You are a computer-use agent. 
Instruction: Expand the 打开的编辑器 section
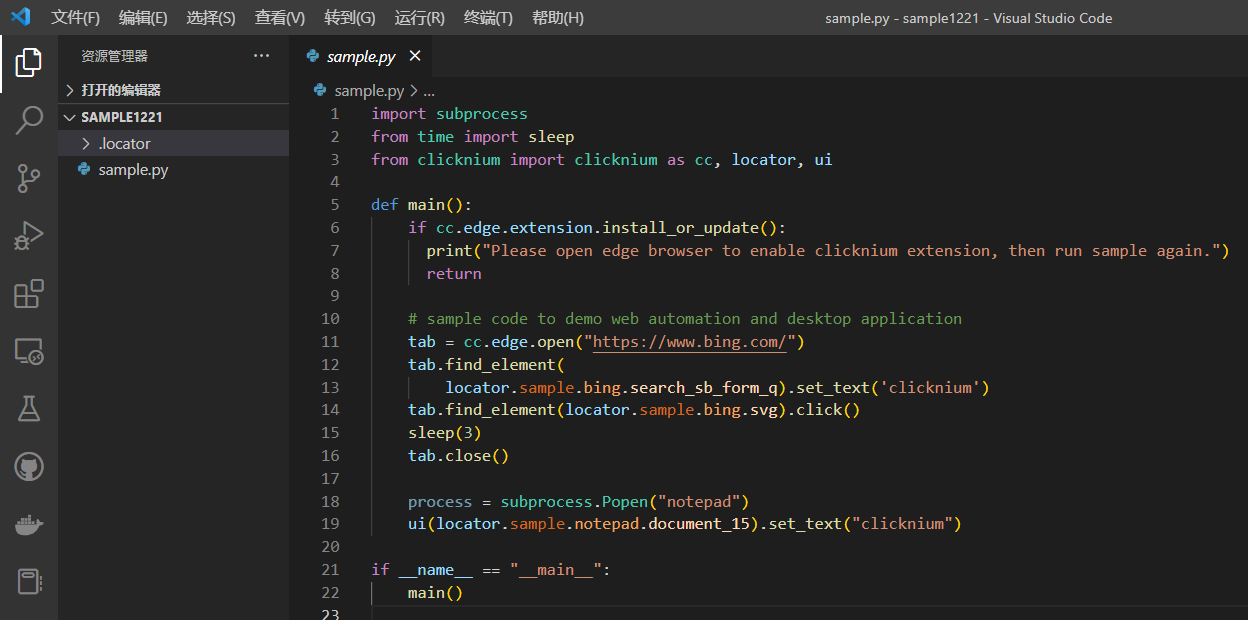tap(174, 90)
